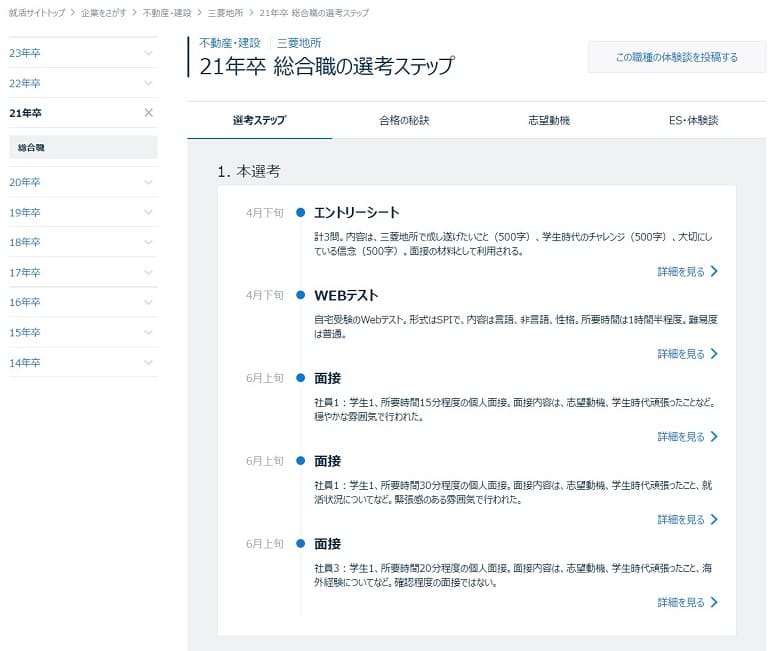The image size is (780, 651).
Task: Click the 21年卒 bold sidebar label
Action: coord(25,113)
